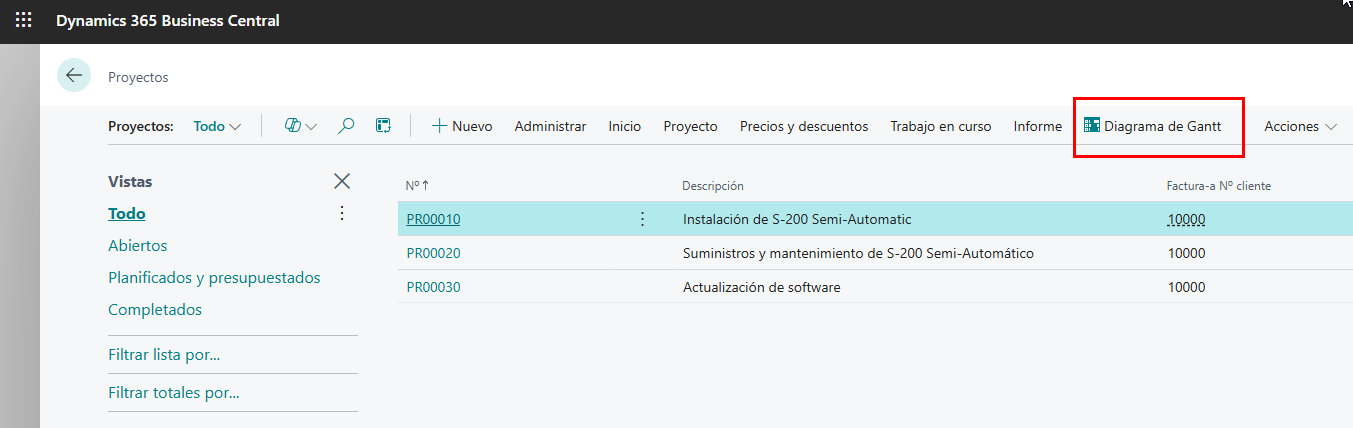This screenshot has height=428, width=1353.
Task: Open the Diagrama de Gantt action
Action: pyautogui.click(x=1153, y=126)
